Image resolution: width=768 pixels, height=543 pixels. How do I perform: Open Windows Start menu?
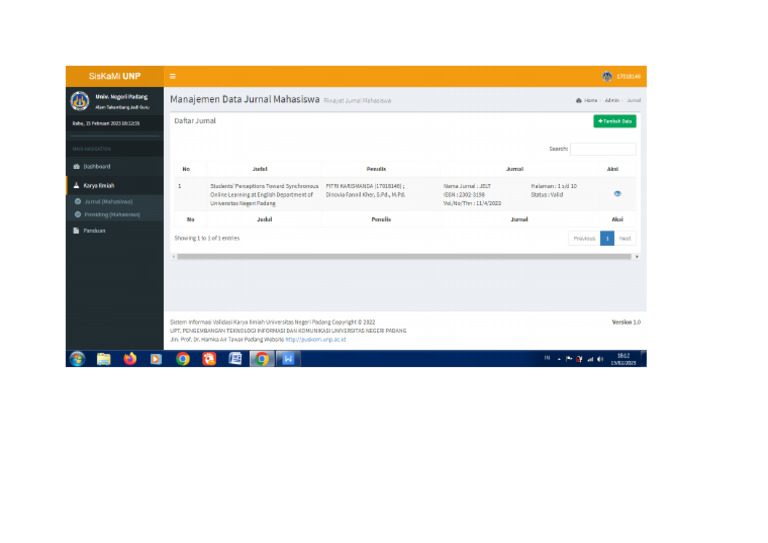click(77, 359)
